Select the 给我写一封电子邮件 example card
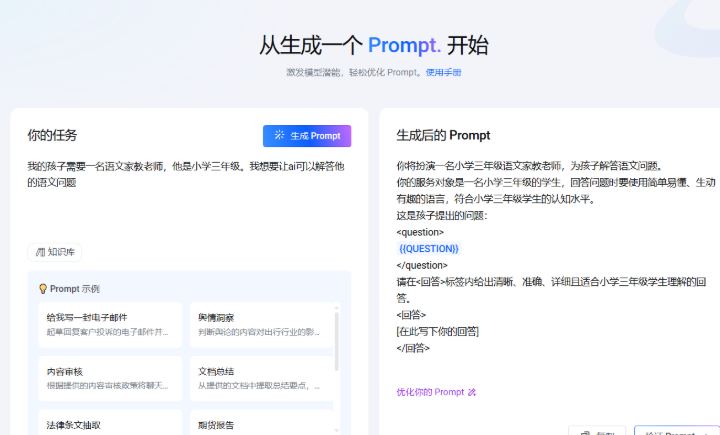 110,324
